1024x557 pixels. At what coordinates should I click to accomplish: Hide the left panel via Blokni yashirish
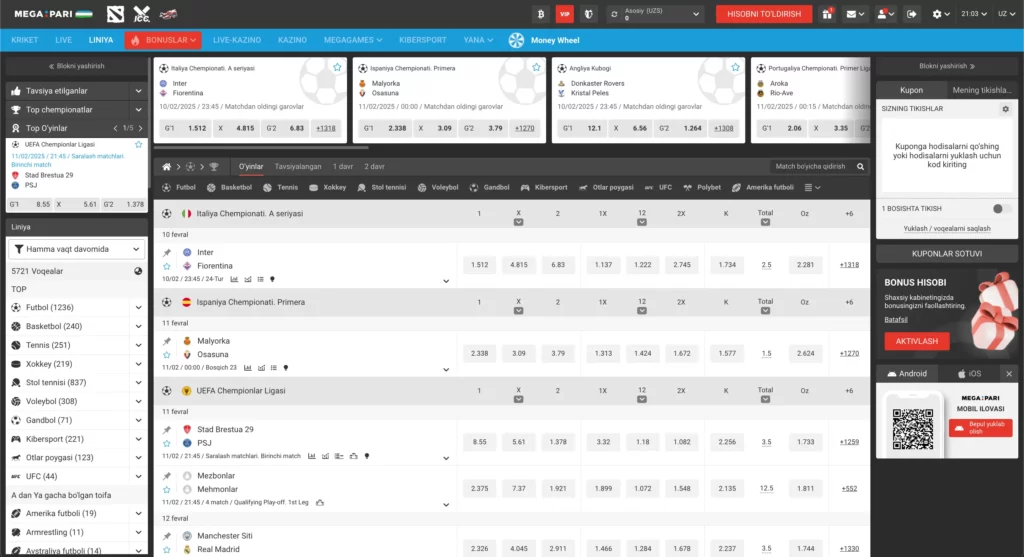pos(76,66)
